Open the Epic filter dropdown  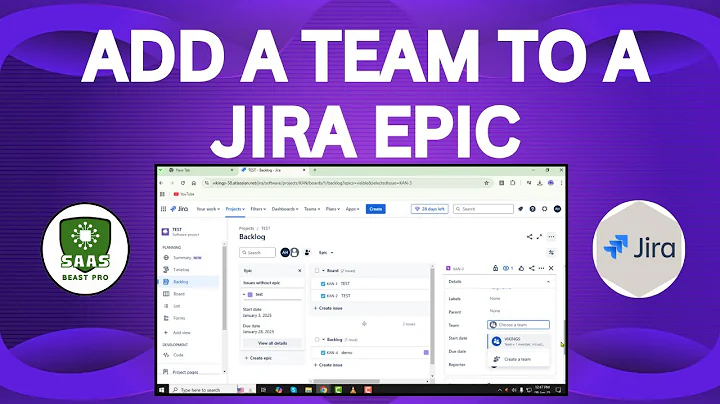(x=326, y=252)
